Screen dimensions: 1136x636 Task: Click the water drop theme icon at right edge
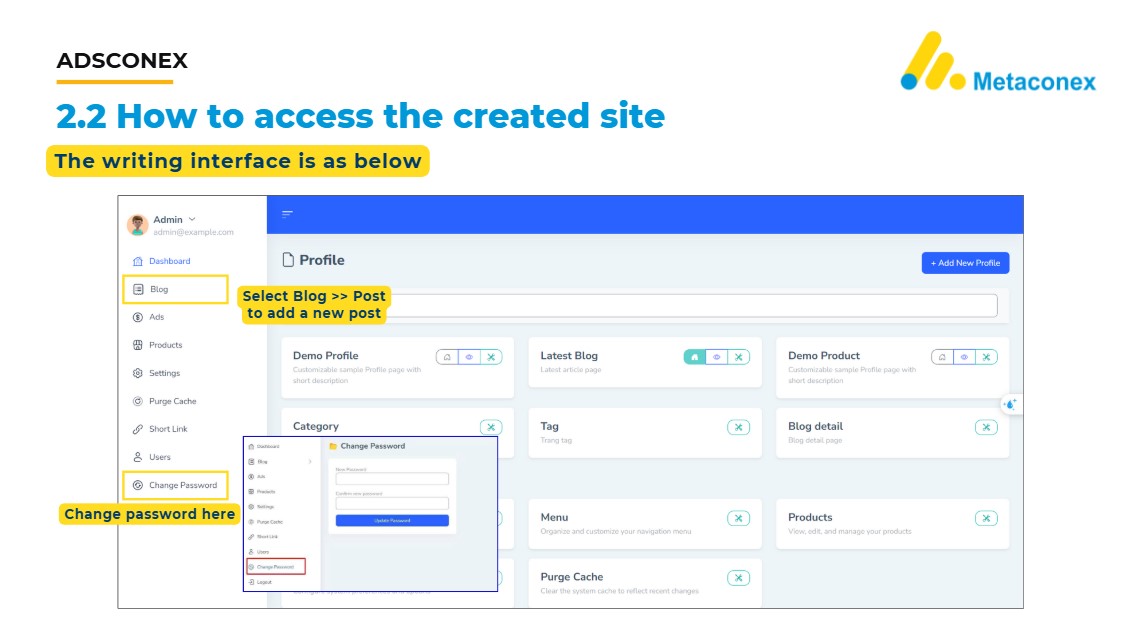tap(1010, 404)
